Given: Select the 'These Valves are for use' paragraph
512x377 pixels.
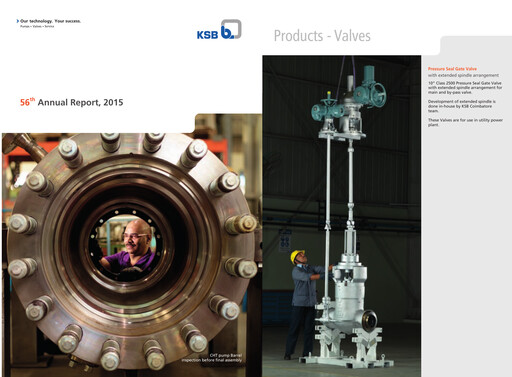Looking at the screenshot, I should [465, 122].
